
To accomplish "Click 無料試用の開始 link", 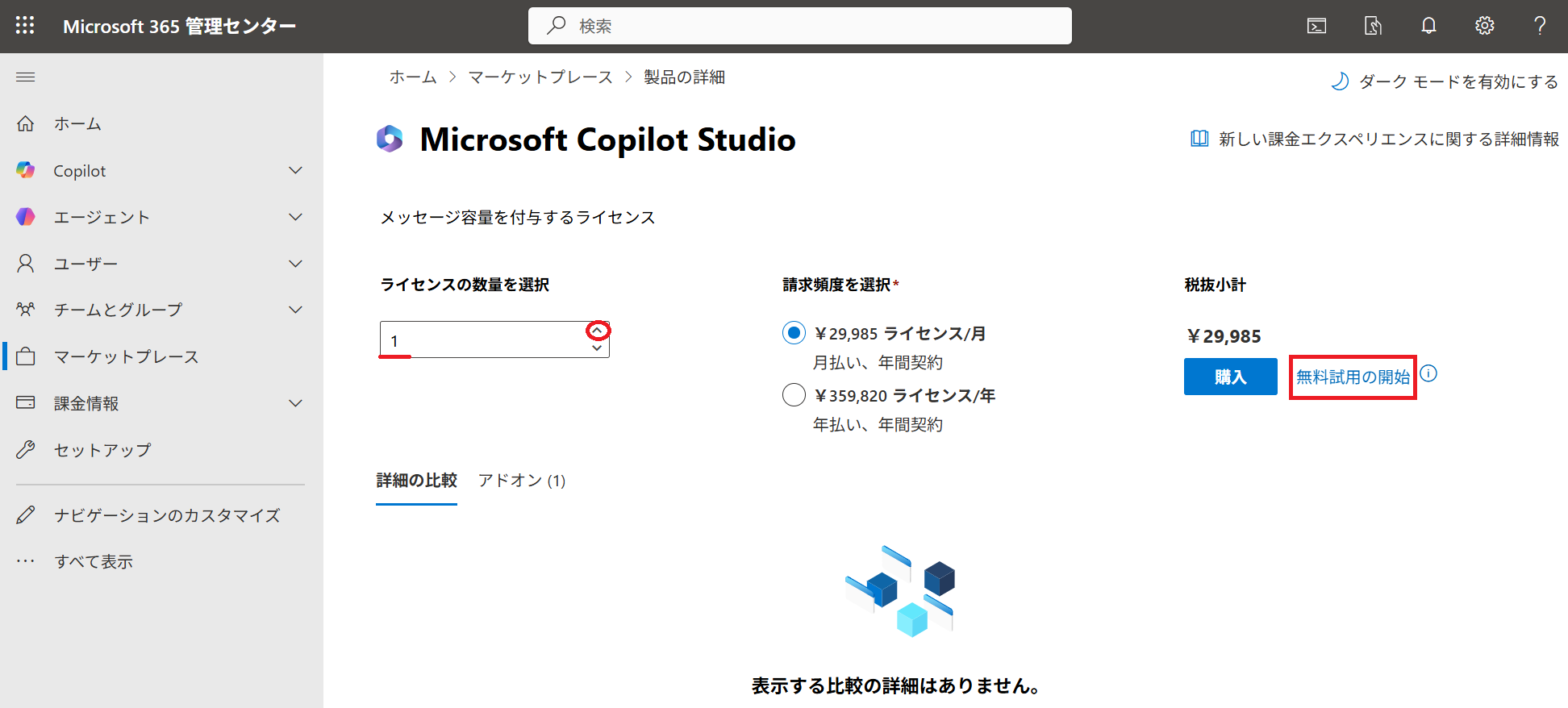I will pos(1353,377).
